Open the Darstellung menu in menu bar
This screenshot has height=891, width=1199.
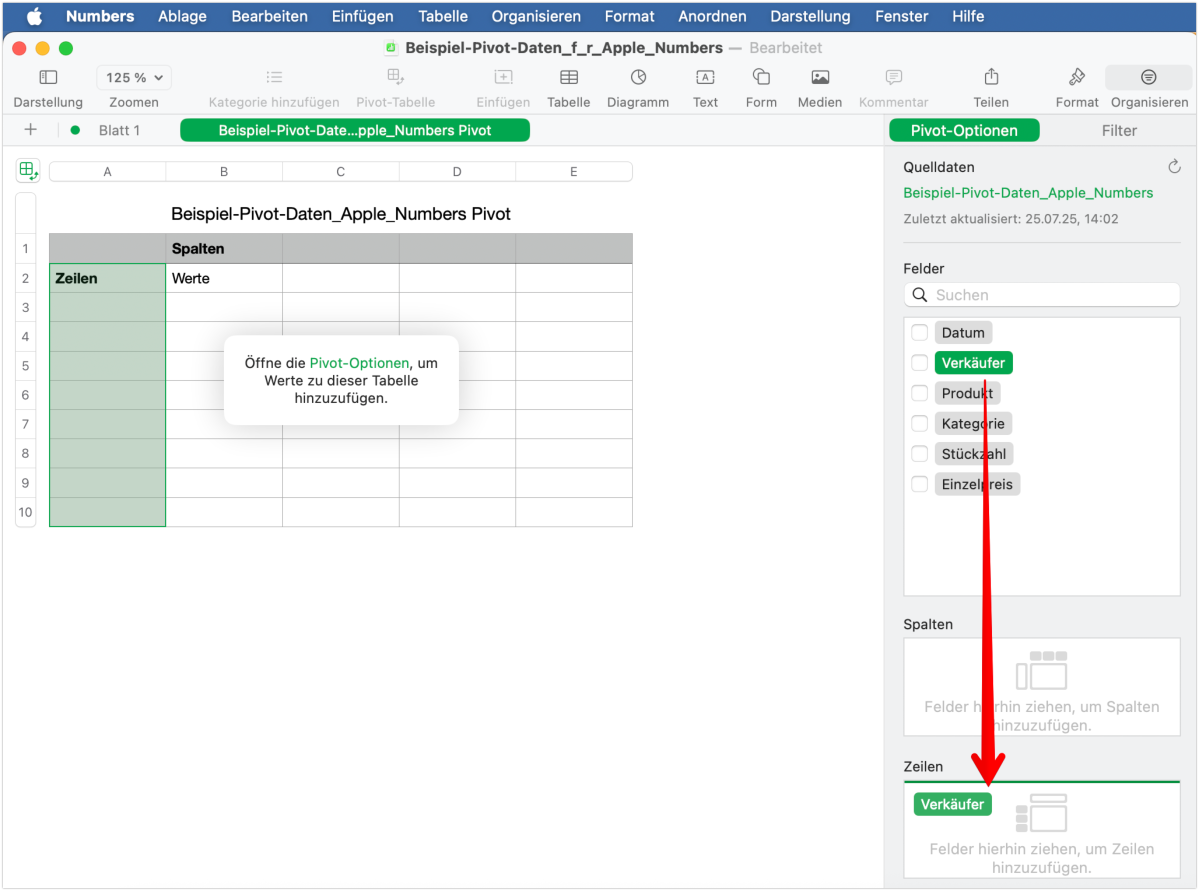810,16
